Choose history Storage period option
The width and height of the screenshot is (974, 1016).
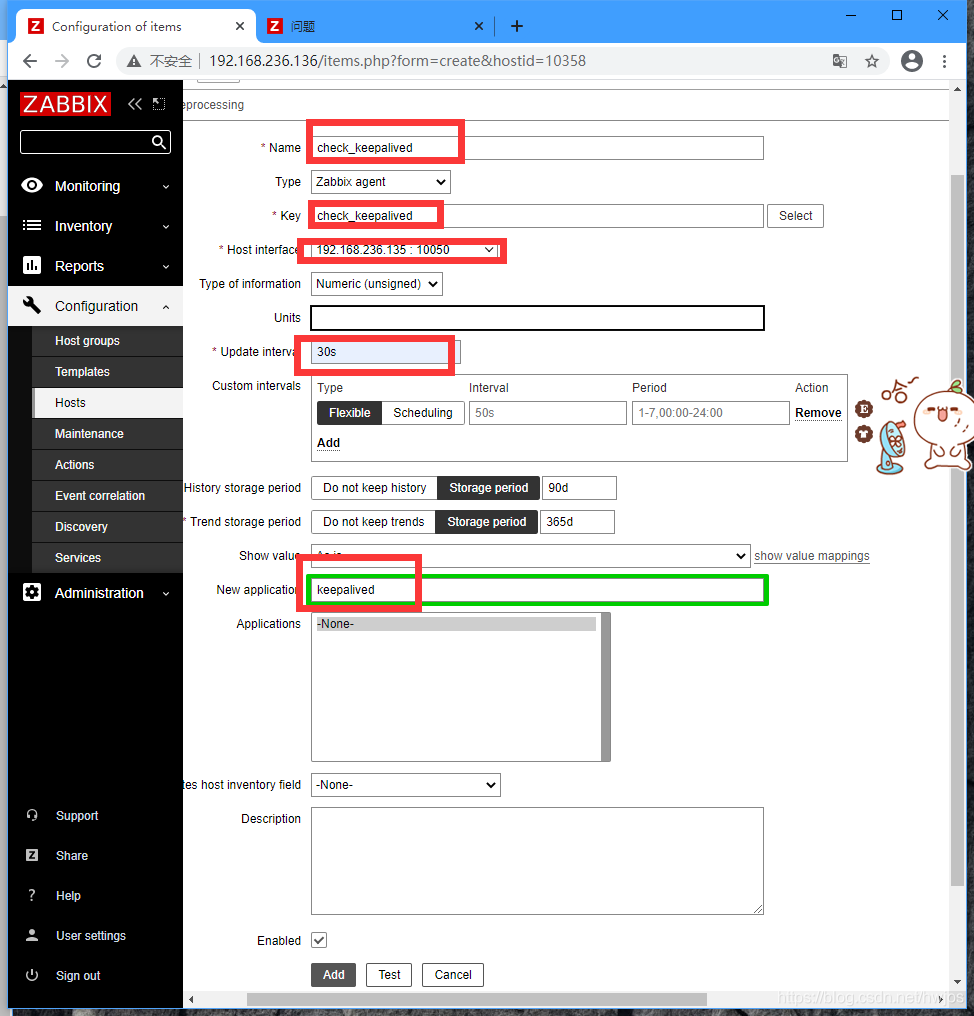coord(489,488)
